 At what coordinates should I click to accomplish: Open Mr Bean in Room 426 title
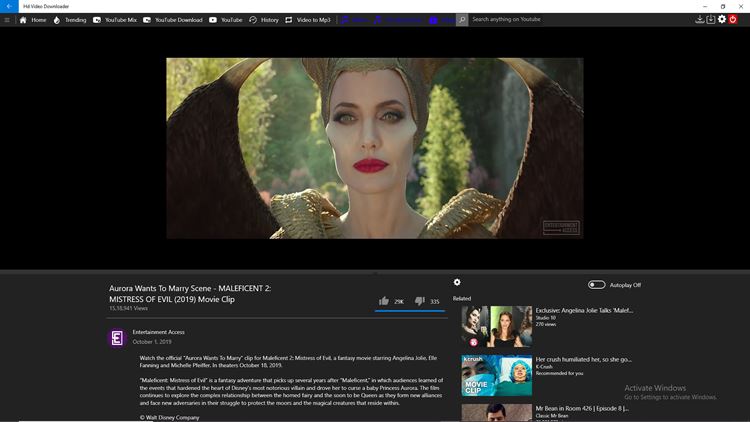pyautogui.click(x=582, y=409)
